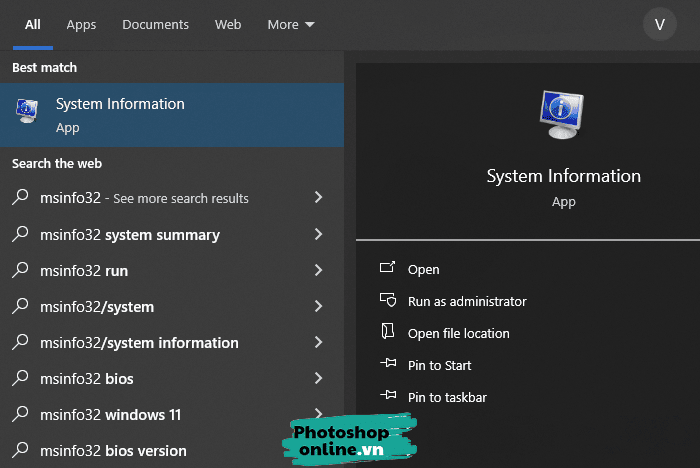Switch to the Documents tab

155,25
